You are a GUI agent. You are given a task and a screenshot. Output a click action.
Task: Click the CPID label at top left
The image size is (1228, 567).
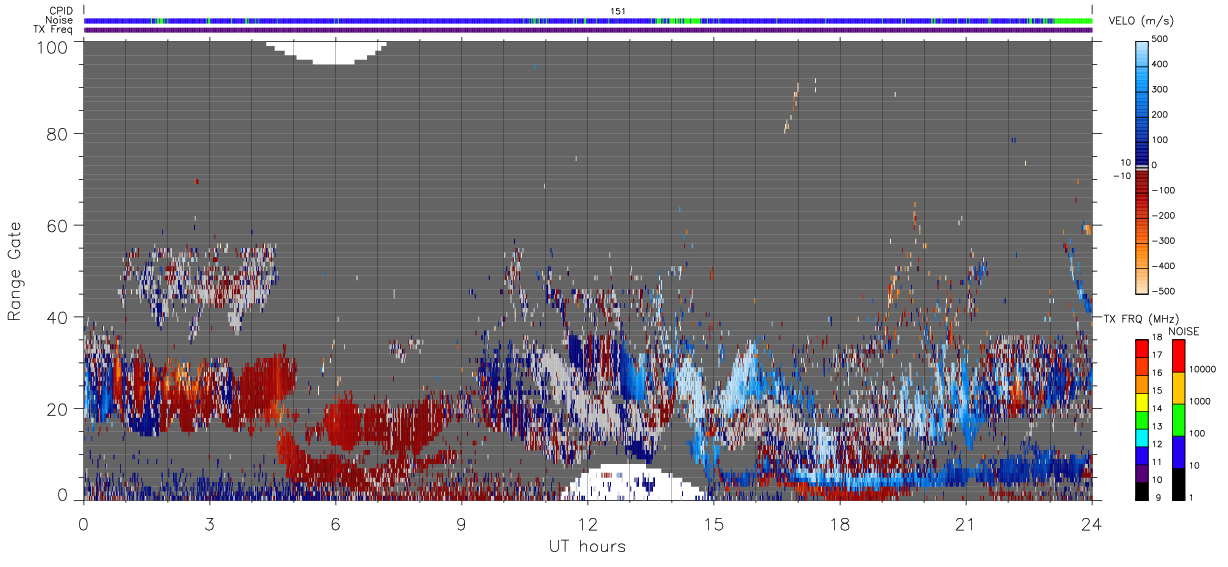(x=62, y=11)
